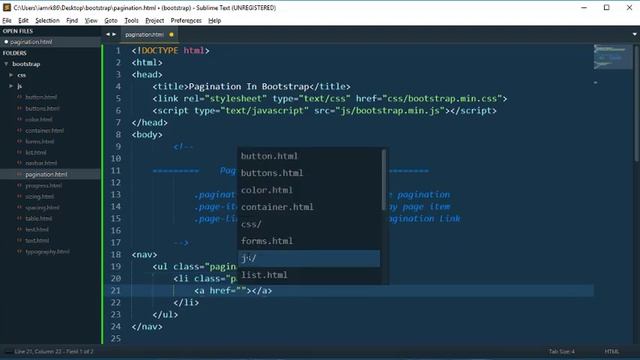Open Tab Size: 4 selector in status bar

562,351
